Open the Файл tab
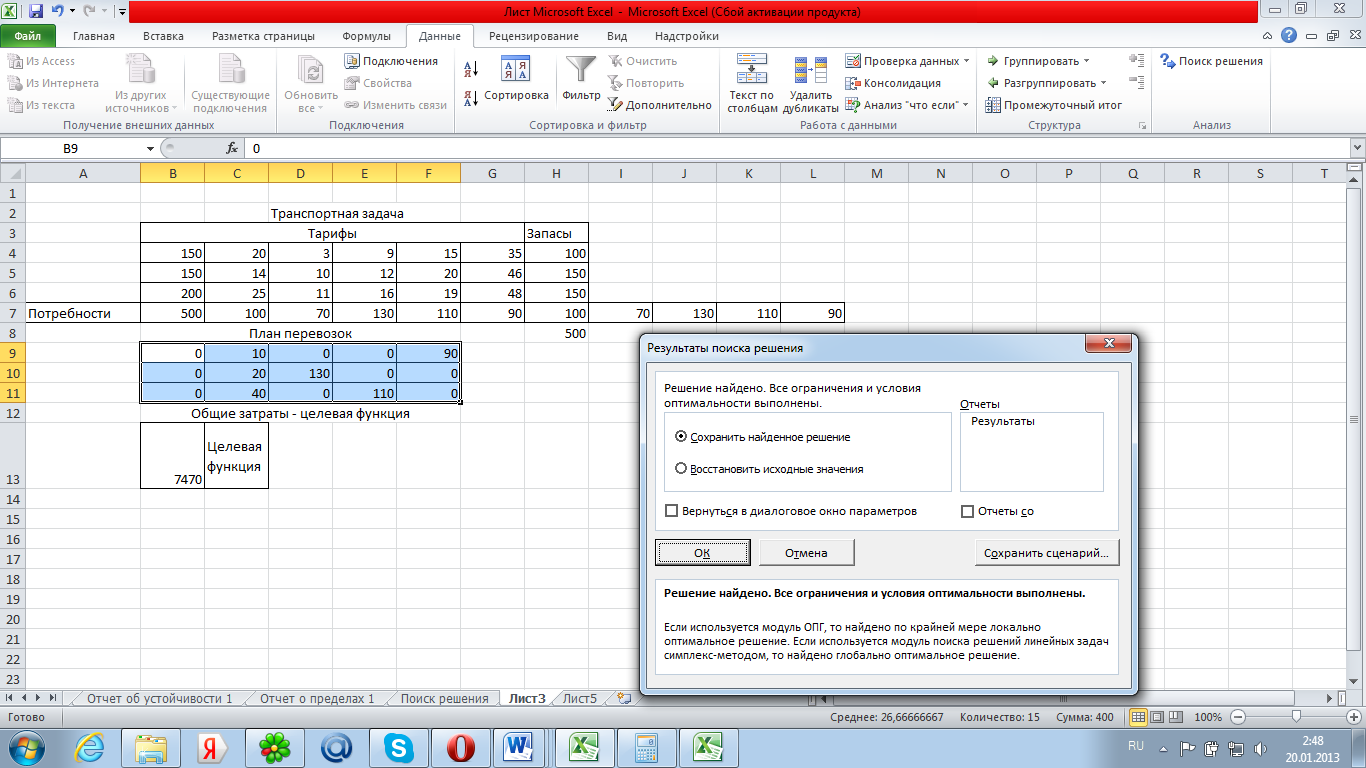 click(28, 36)
